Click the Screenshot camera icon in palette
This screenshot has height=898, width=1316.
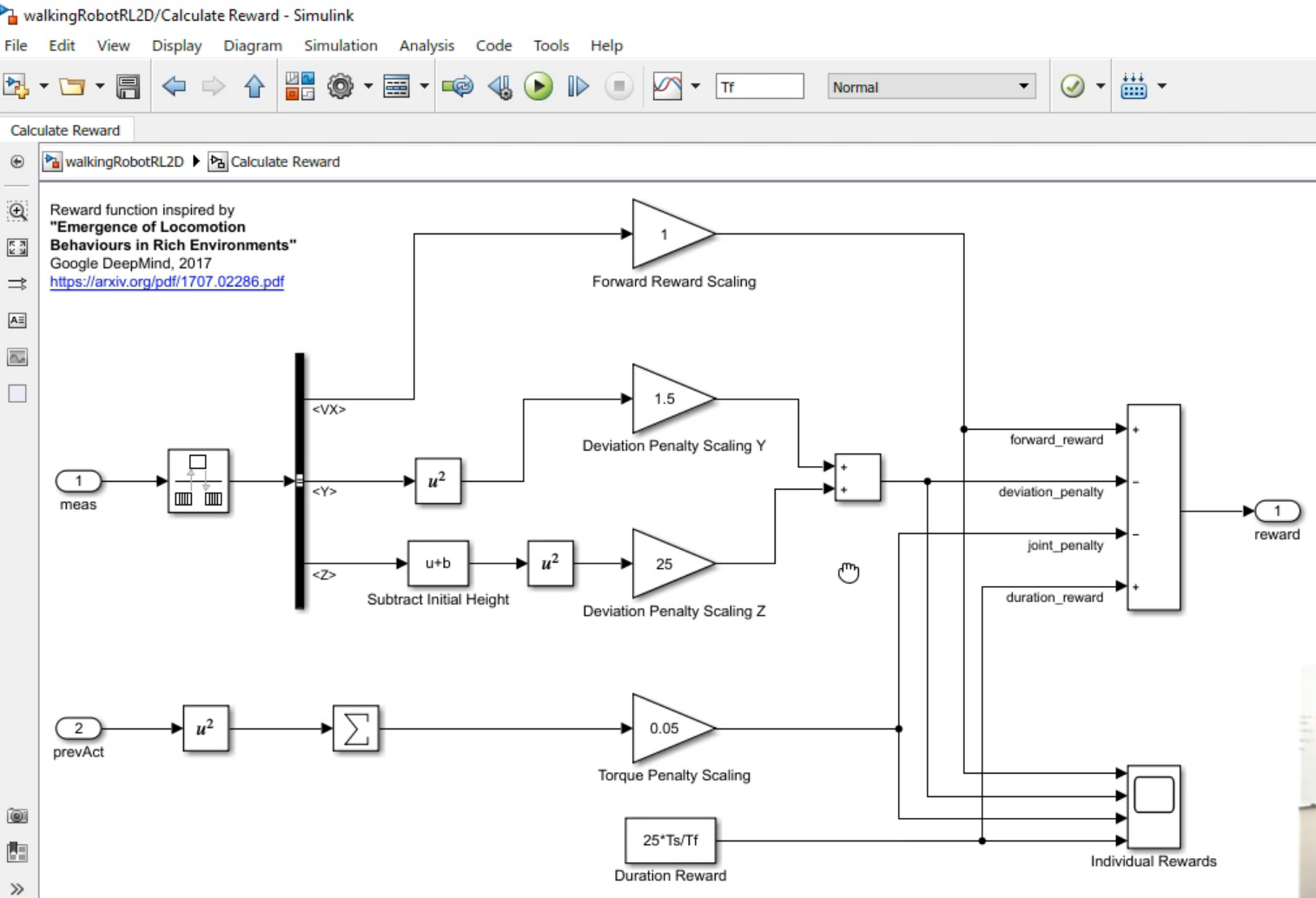17,816
